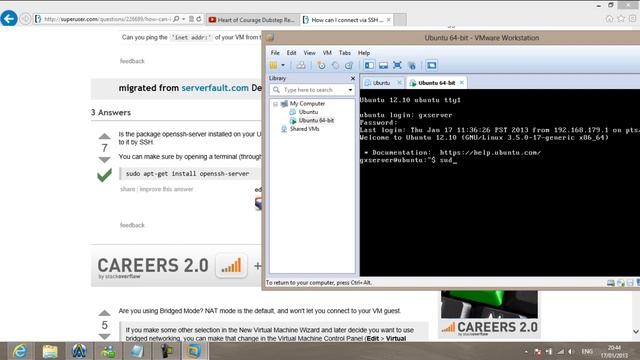Open the snapshot manager icon in the toolbar
Screen dimensions: 640x360
pos(349,65)
